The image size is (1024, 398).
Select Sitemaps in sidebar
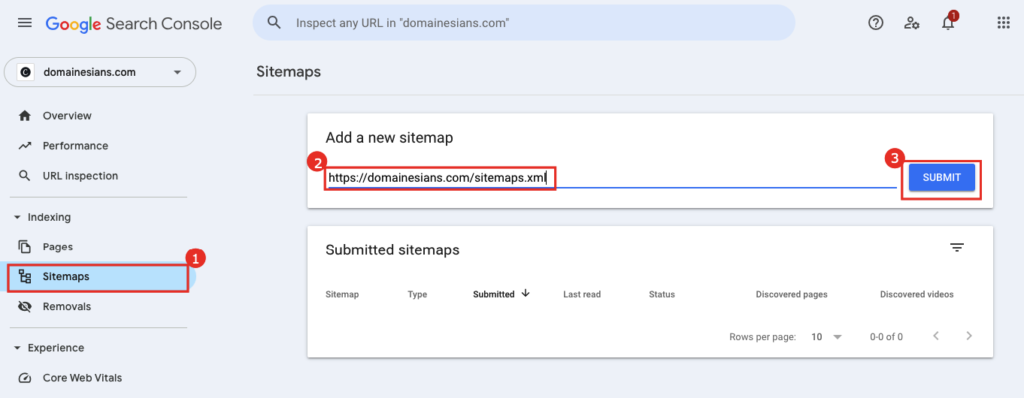pyautogui.click(x=98, y=276)
